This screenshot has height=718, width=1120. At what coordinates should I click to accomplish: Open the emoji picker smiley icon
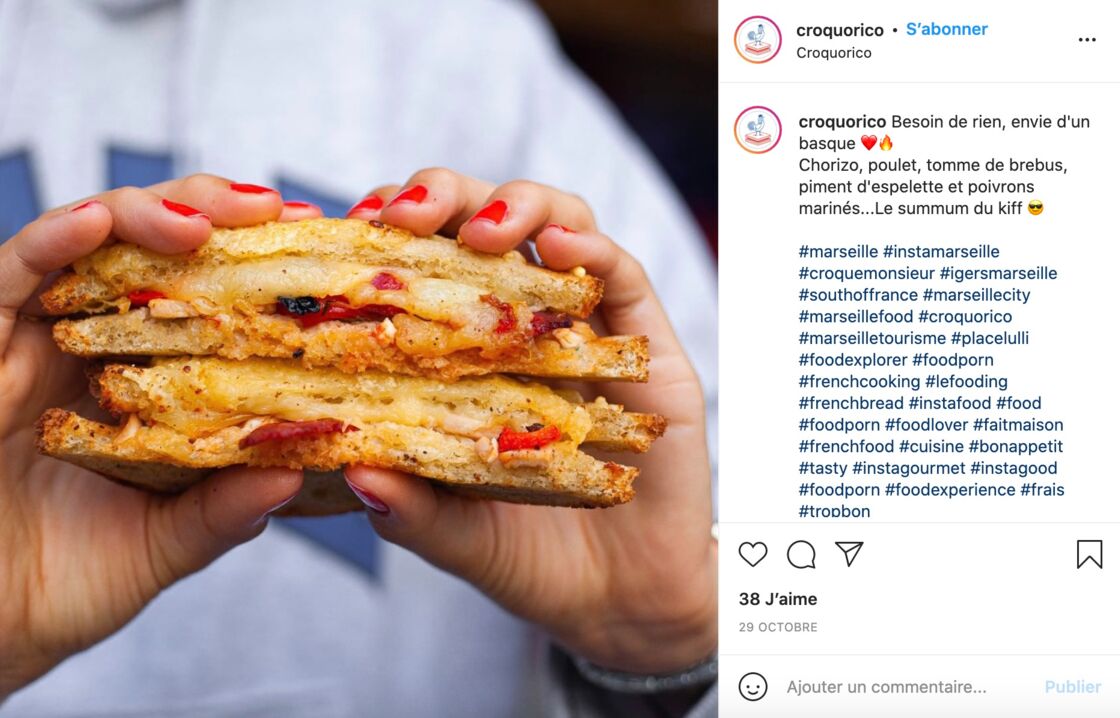[x=753, y=687]
